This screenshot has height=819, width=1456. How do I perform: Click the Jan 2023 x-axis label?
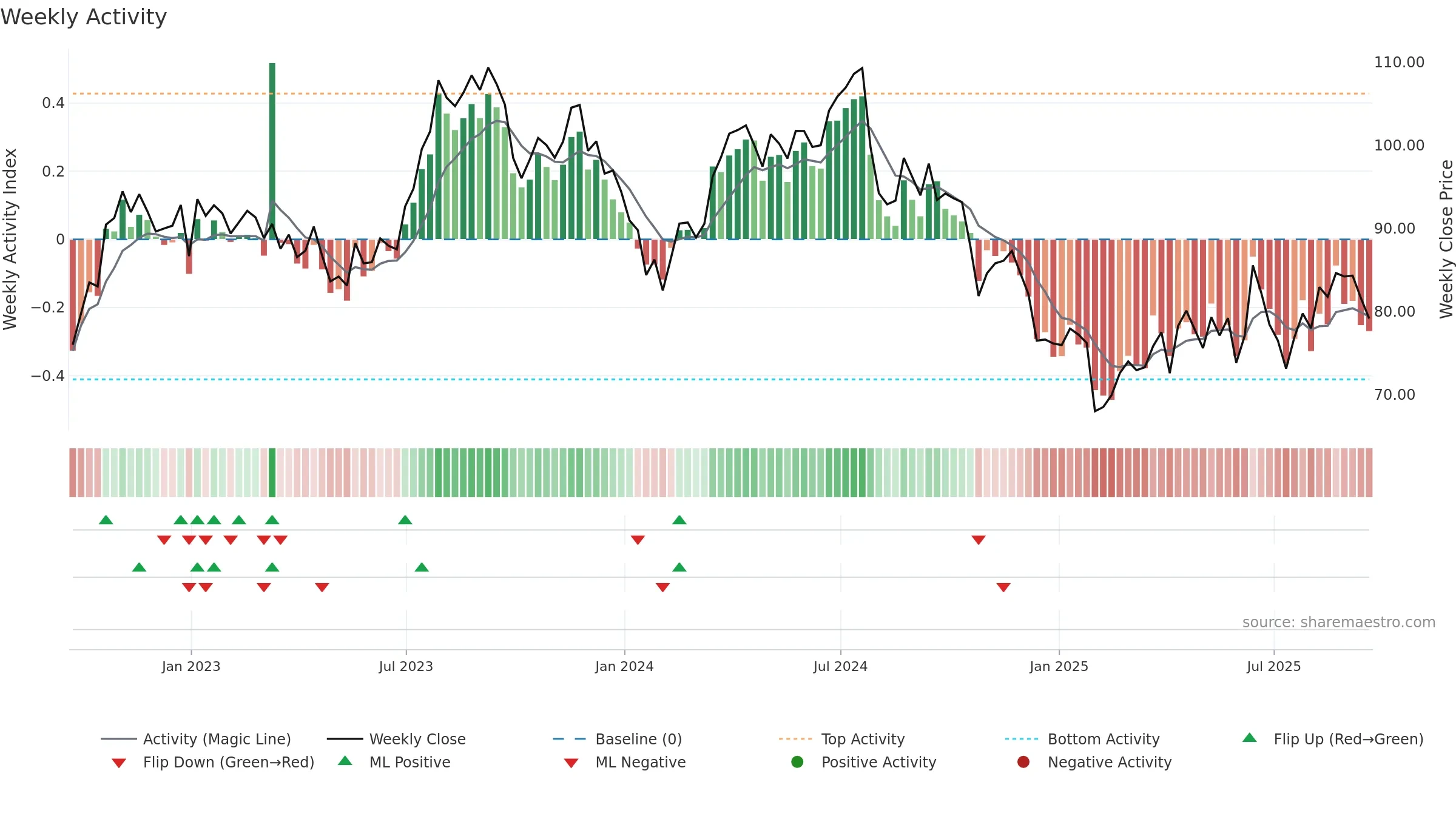tap(191, 666)
